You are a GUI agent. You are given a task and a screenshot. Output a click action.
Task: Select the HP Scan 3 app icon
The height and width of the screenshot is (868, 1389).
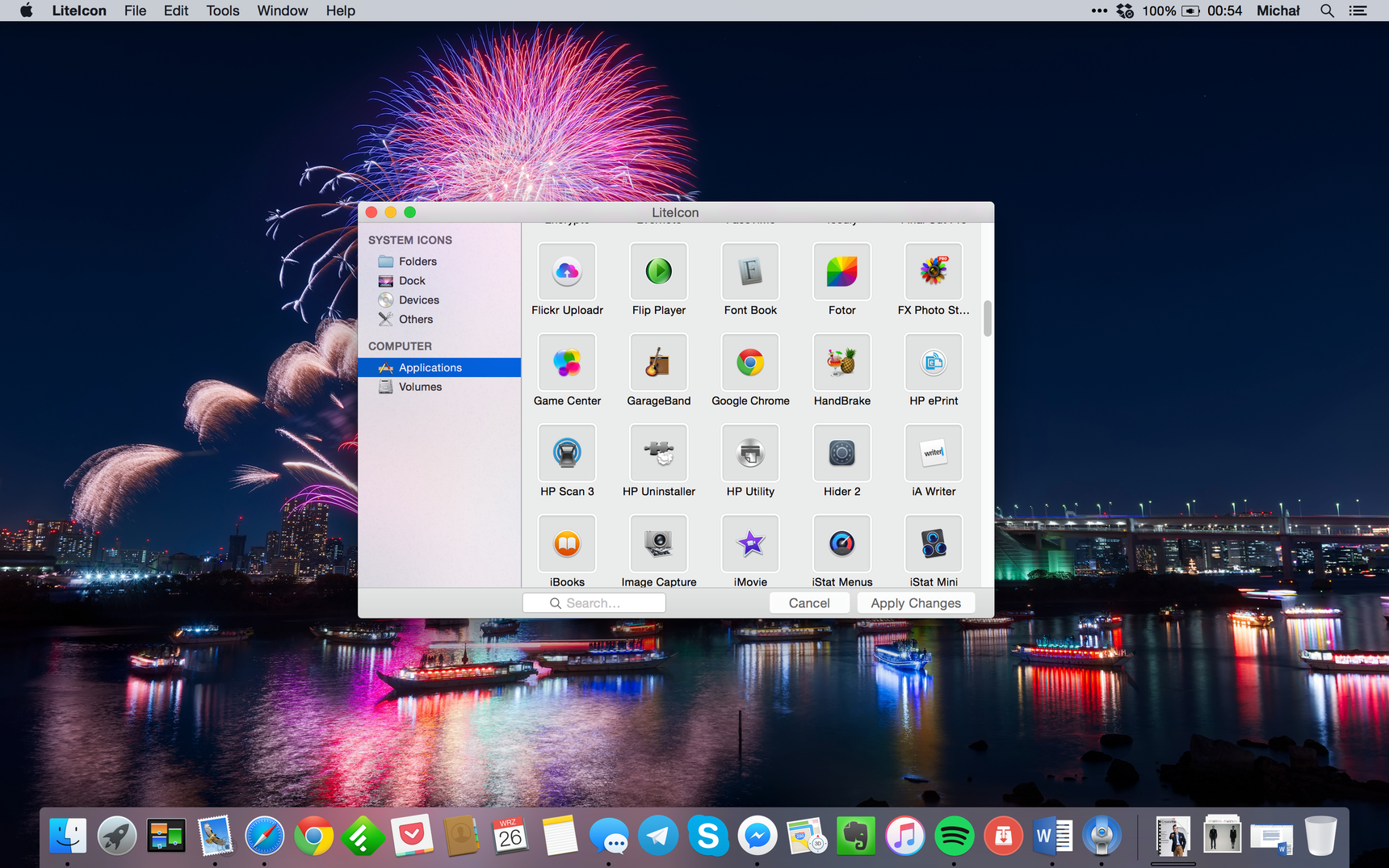[567, 453]
